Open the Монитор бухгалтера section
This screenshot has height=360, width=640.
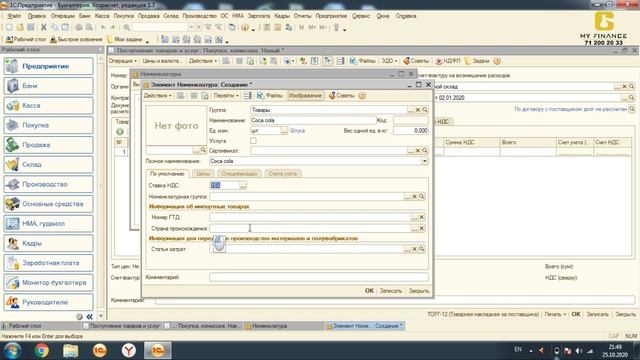point(49,282)
